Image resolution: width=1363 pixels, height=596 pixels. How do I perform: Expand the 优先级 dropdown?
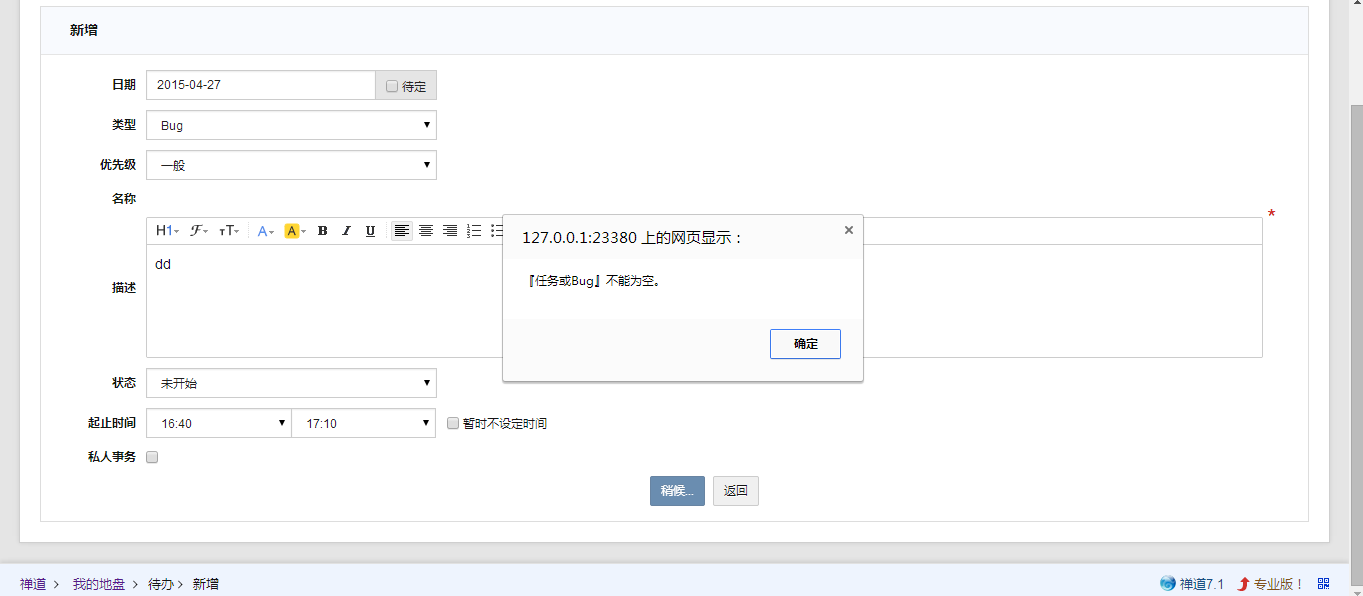click(x=291, y=165)
